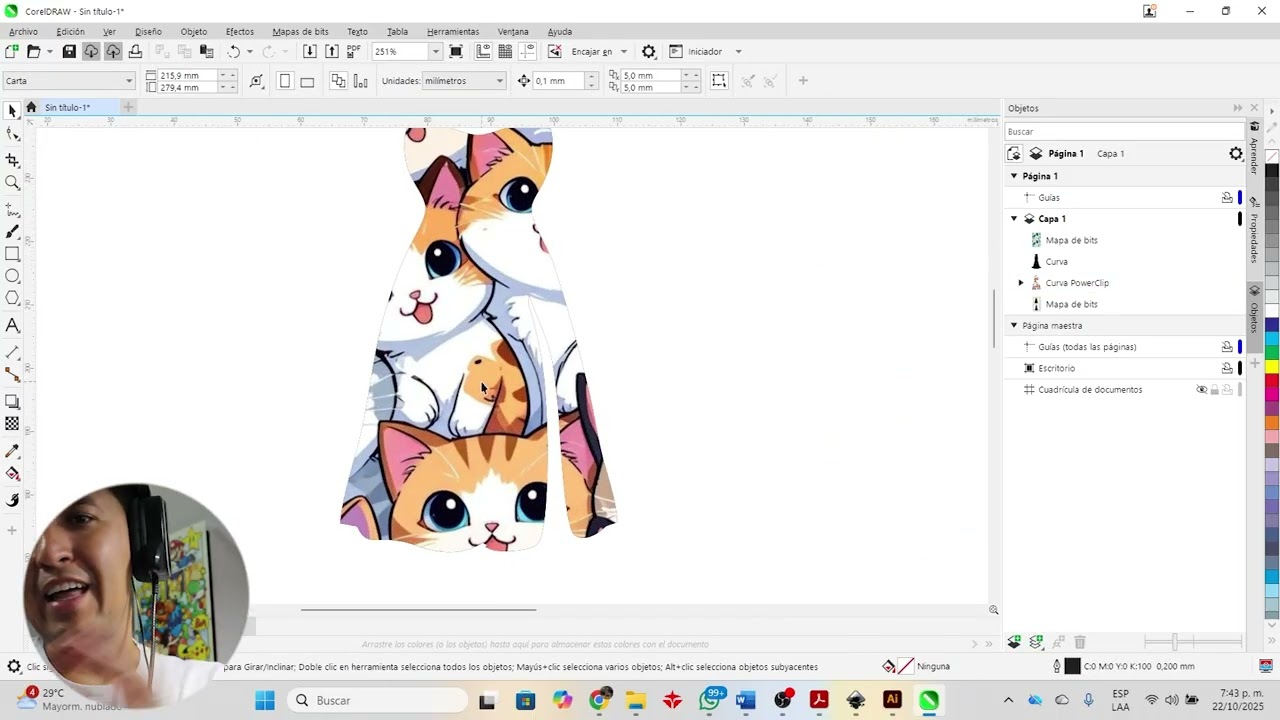1280x720 pixels.
Task: Select the Freehand drawing tool
Action: point(12,210)
